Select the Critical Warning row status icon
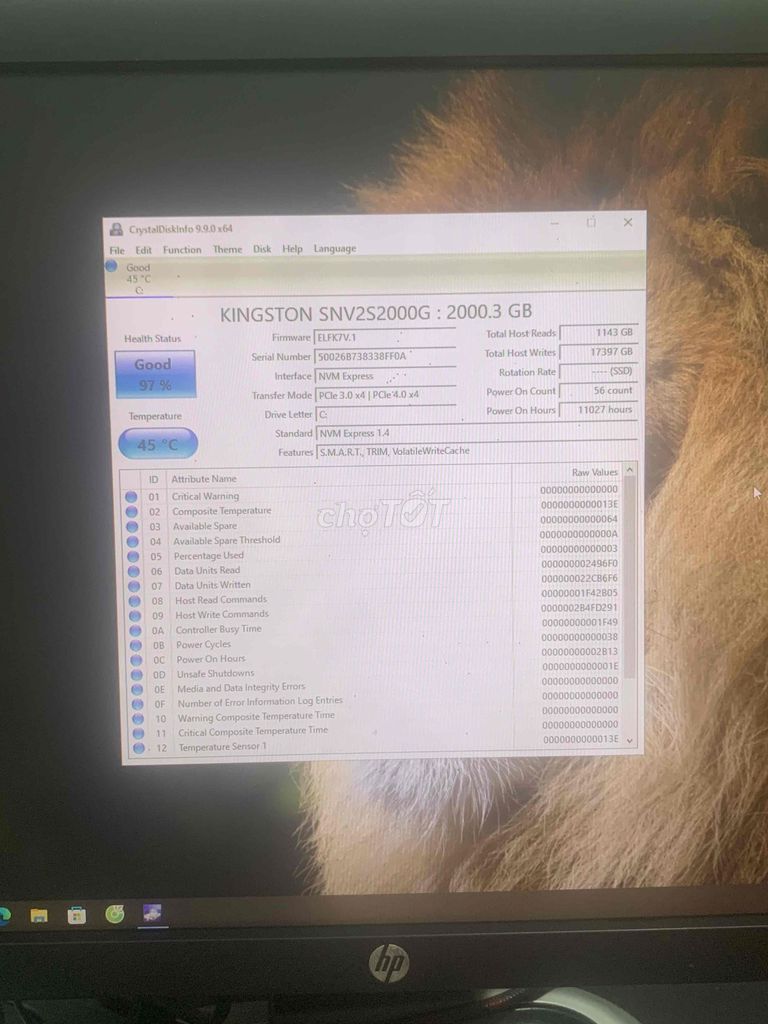This screenshot has height=1024, width=768. 131,496
